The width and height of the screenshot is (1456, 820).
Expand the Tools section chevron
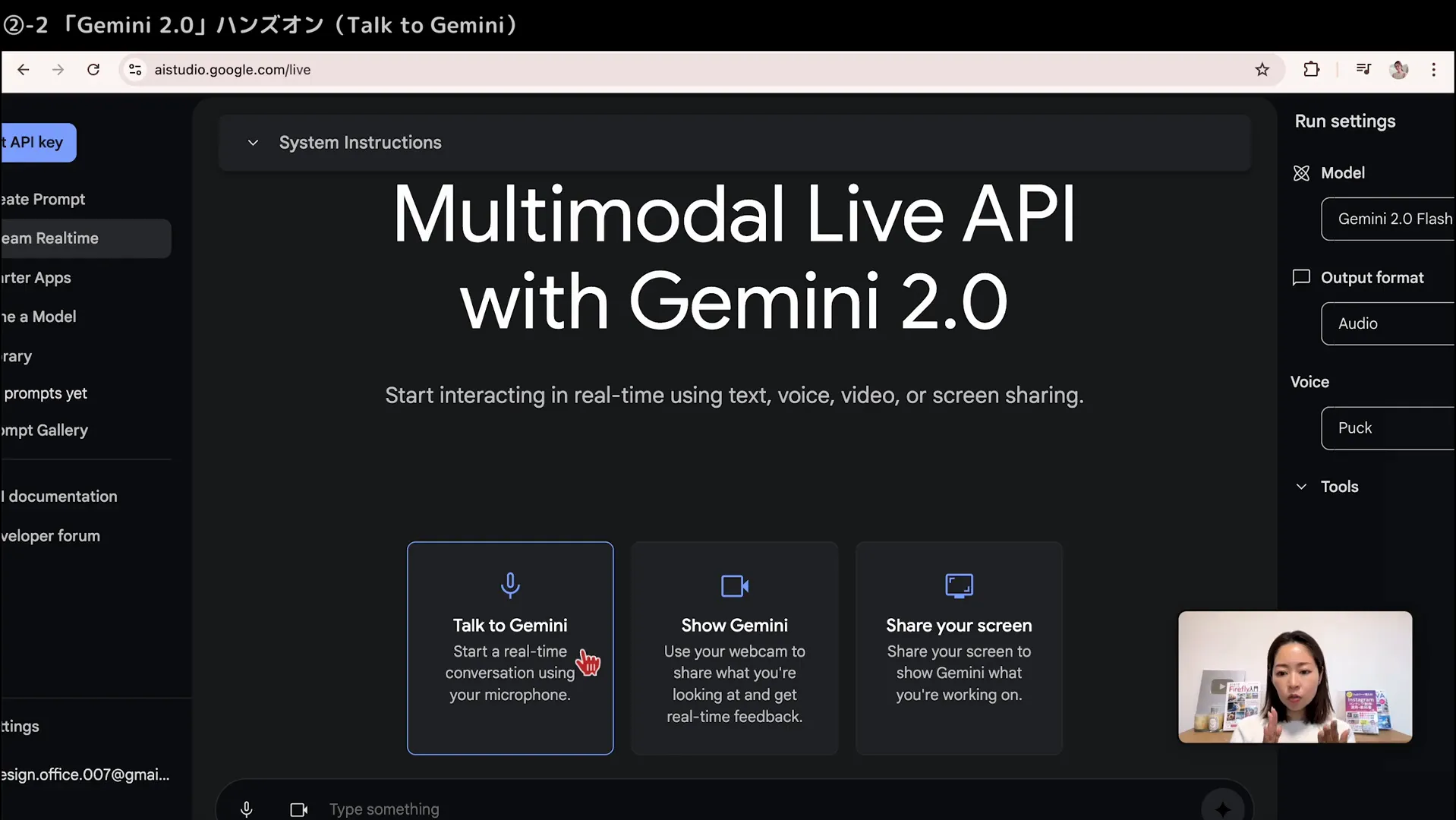1301,487
